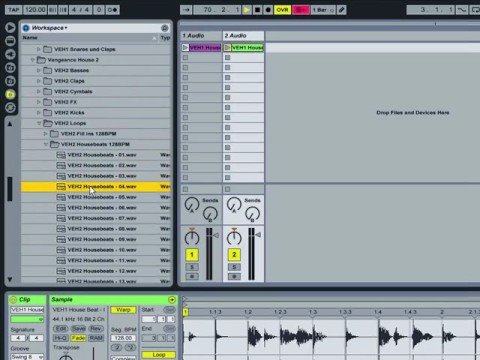
Task: Select the 120.00 tempo field
Action: pos(35,10)
